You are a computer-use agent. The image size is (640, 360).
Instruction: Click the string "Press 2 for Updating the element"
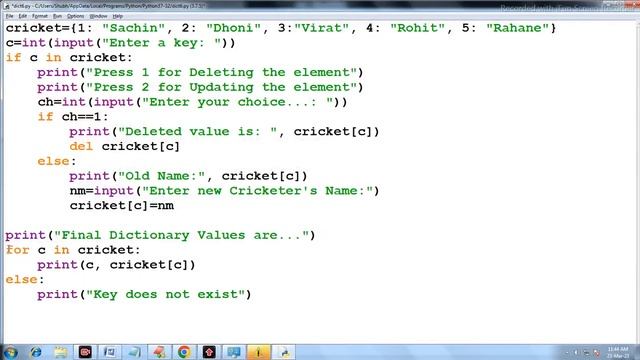(222, 87)
